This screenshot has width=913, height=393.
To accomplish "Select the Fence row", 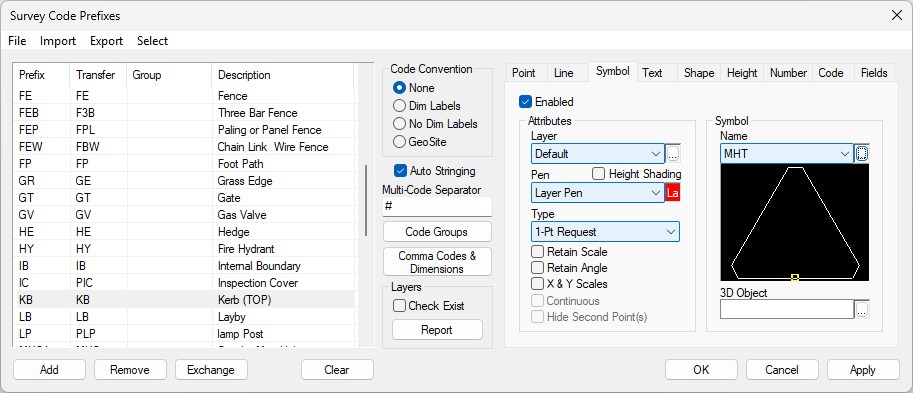I will 184,96.
